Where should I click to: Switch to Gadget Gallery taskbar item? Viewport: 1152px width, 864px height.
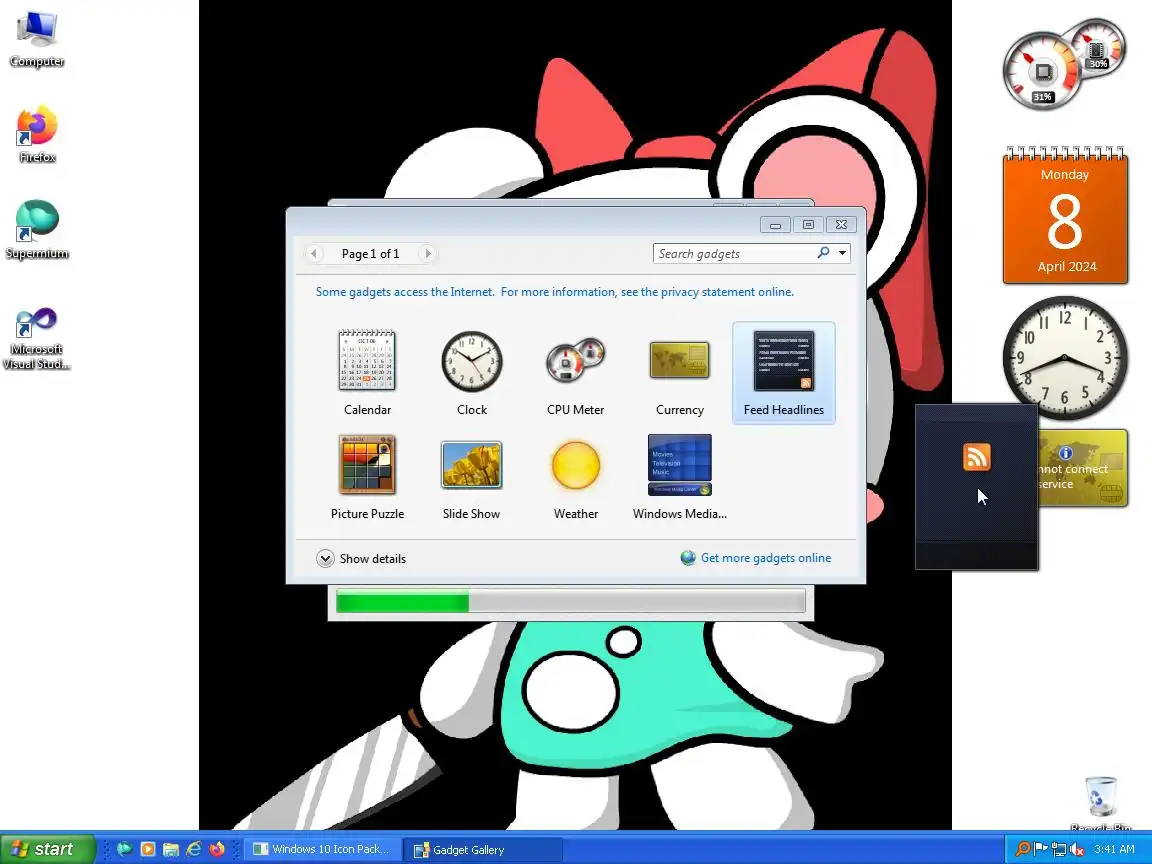coord(483,849)
